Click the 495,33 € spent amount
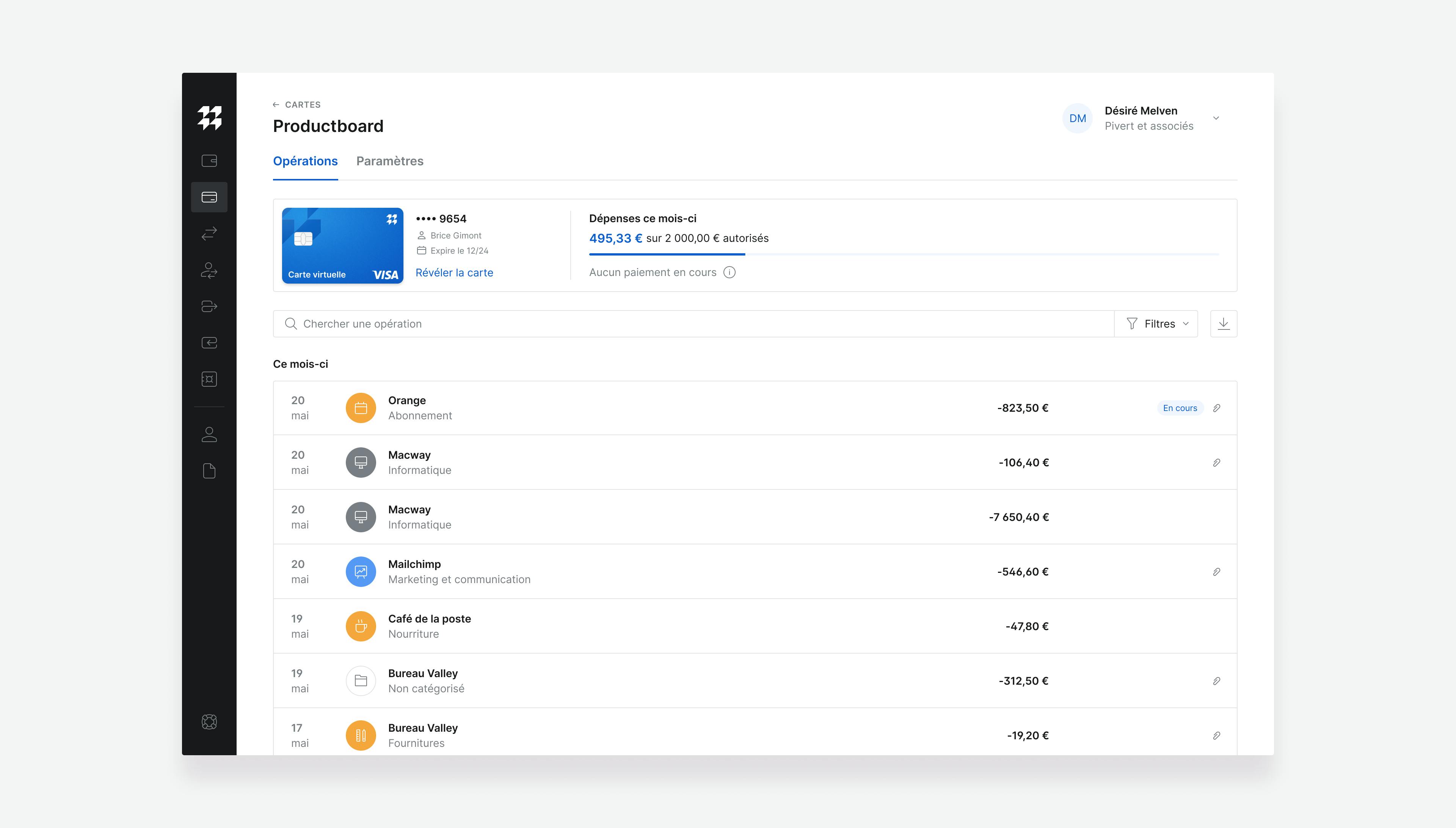Image resolution: width=1456 pixels, height=828 pixels. click(615, 238)
